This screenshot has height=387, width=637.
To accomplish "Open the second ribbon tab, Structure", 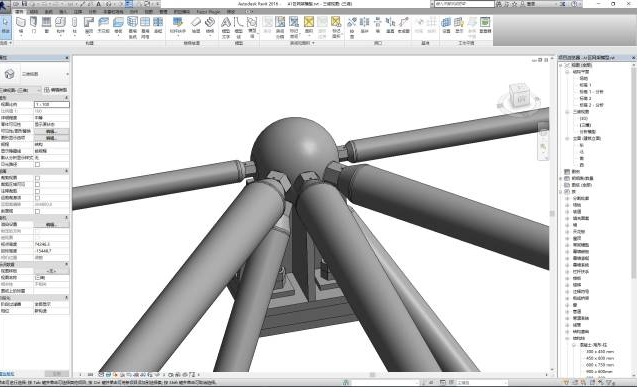I will [x=34, y=12].
